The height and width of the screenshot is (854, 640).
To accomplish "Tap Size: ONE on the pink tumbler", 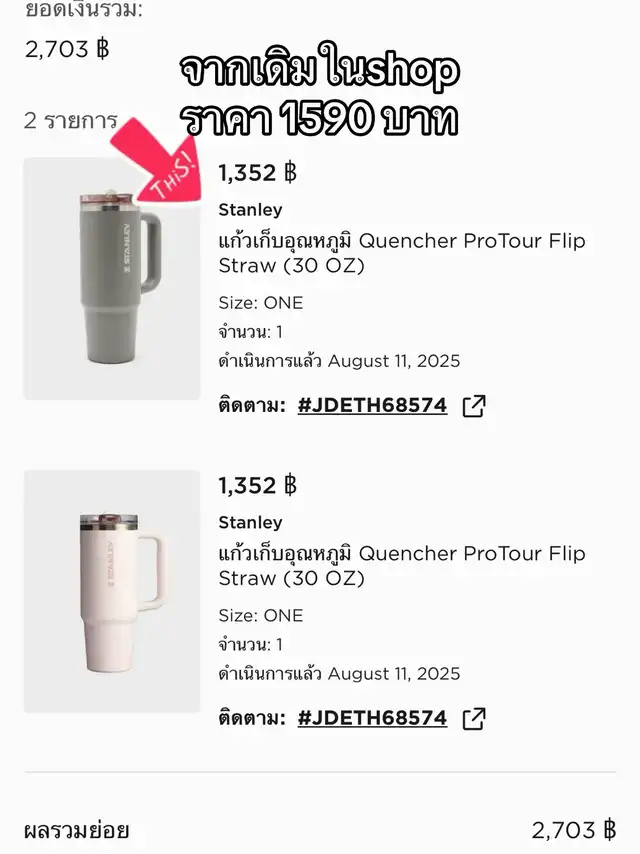I will point(261,615).
